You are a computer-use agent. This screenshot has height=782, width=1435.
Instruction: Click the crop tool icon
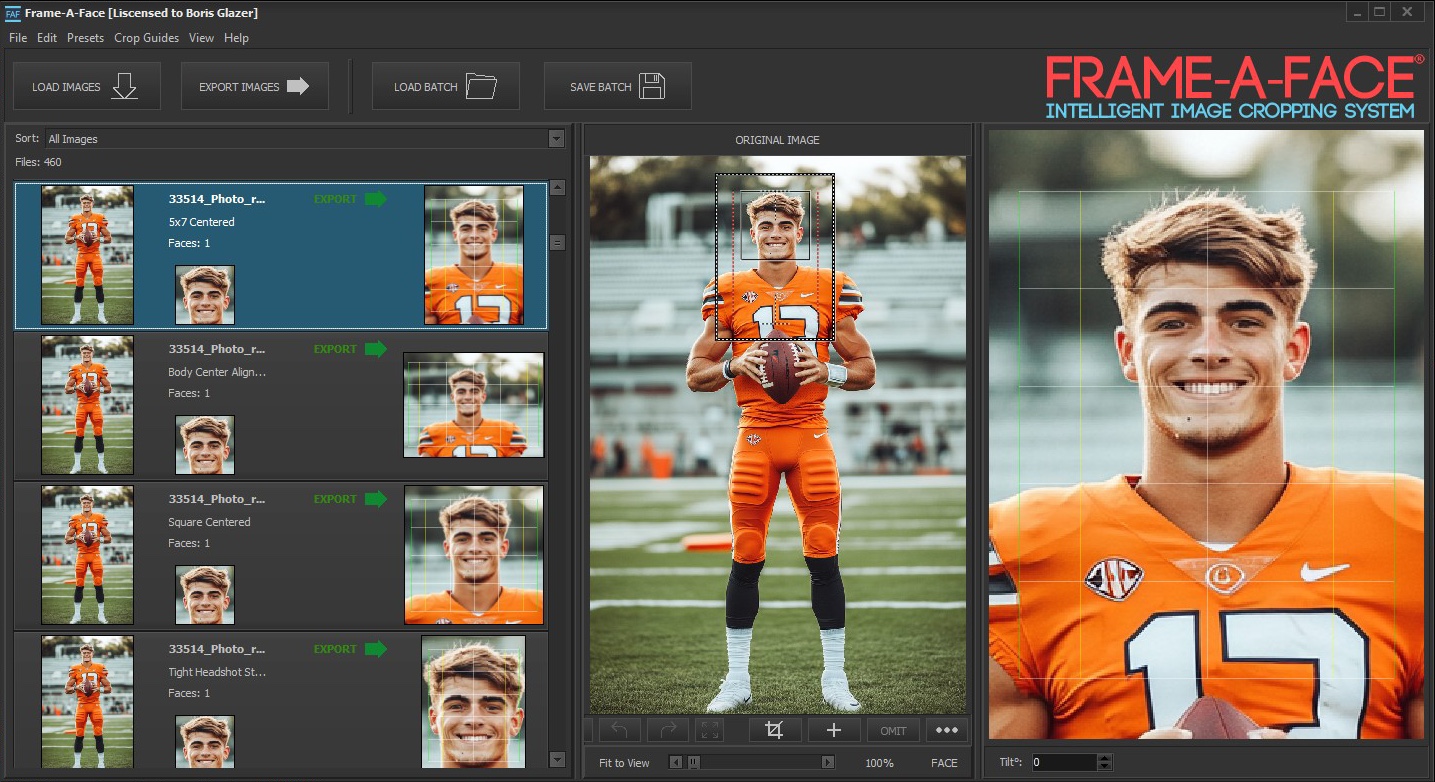point(774,730)
